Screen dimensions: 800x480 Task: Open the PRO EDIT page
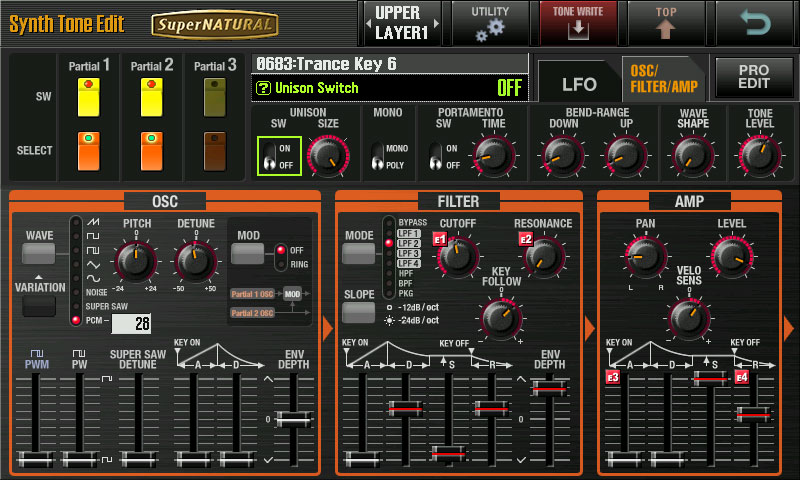click(754, 78)
